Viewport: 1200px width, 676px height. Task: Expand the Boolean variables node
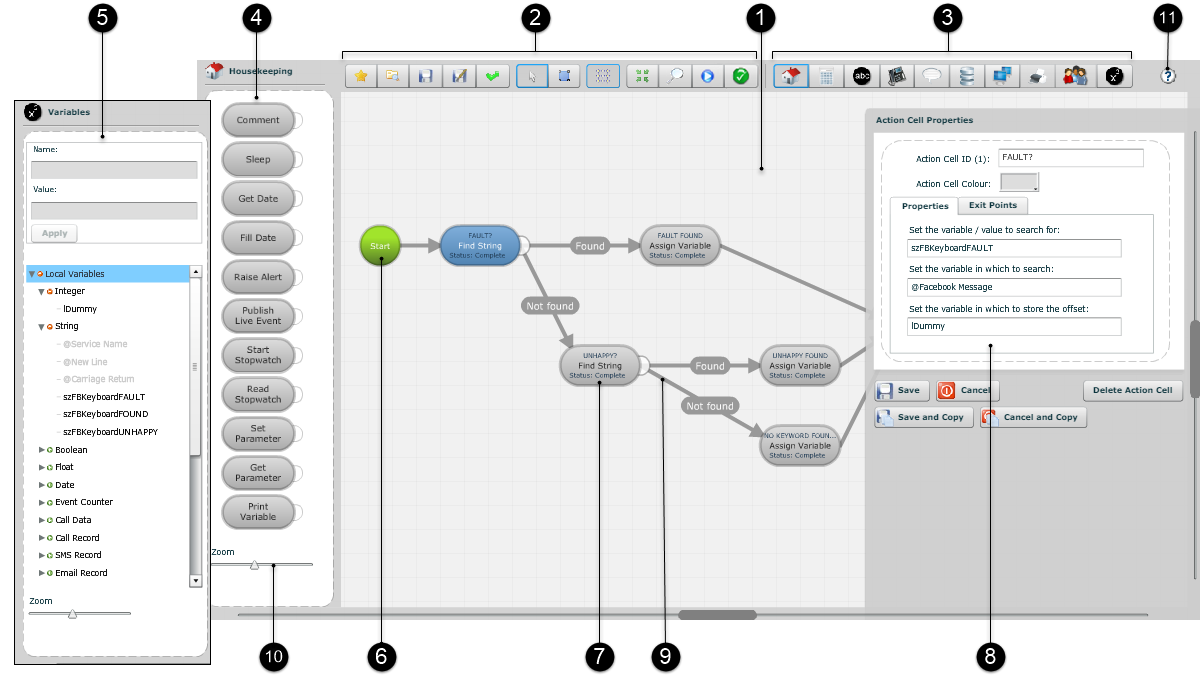point(41,450)
